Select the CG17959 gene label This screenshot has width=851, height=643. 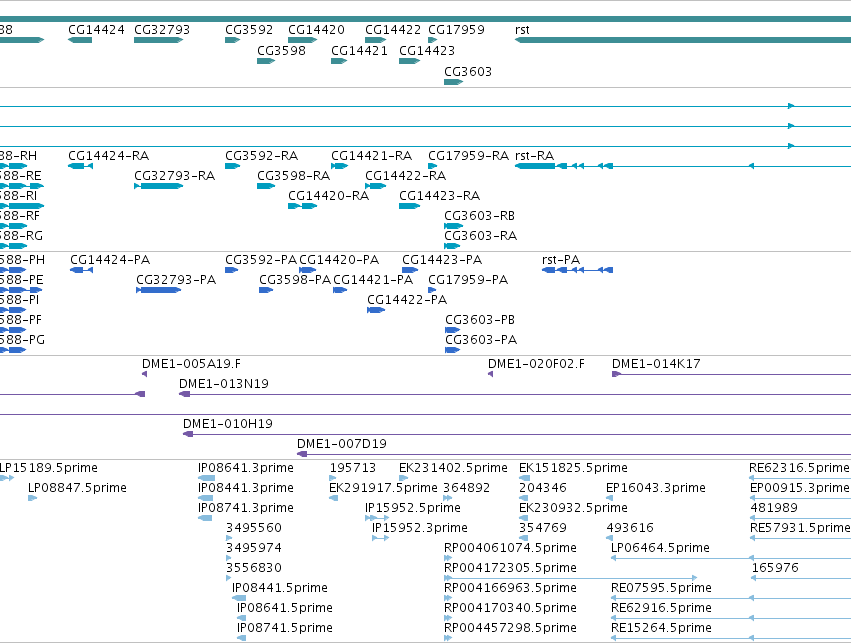(456, 29)
